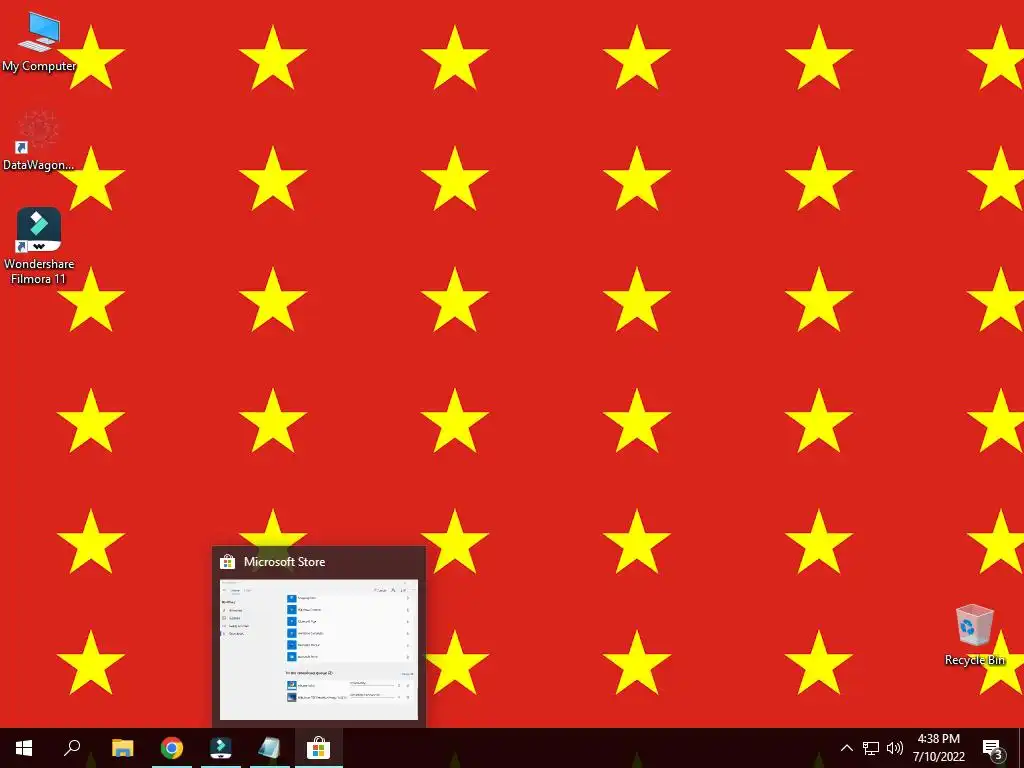Screen dimensions: 1024x768
Task: Select the Wondershare Filmora 11 desktop shortcut
Action: click(39, 246)
